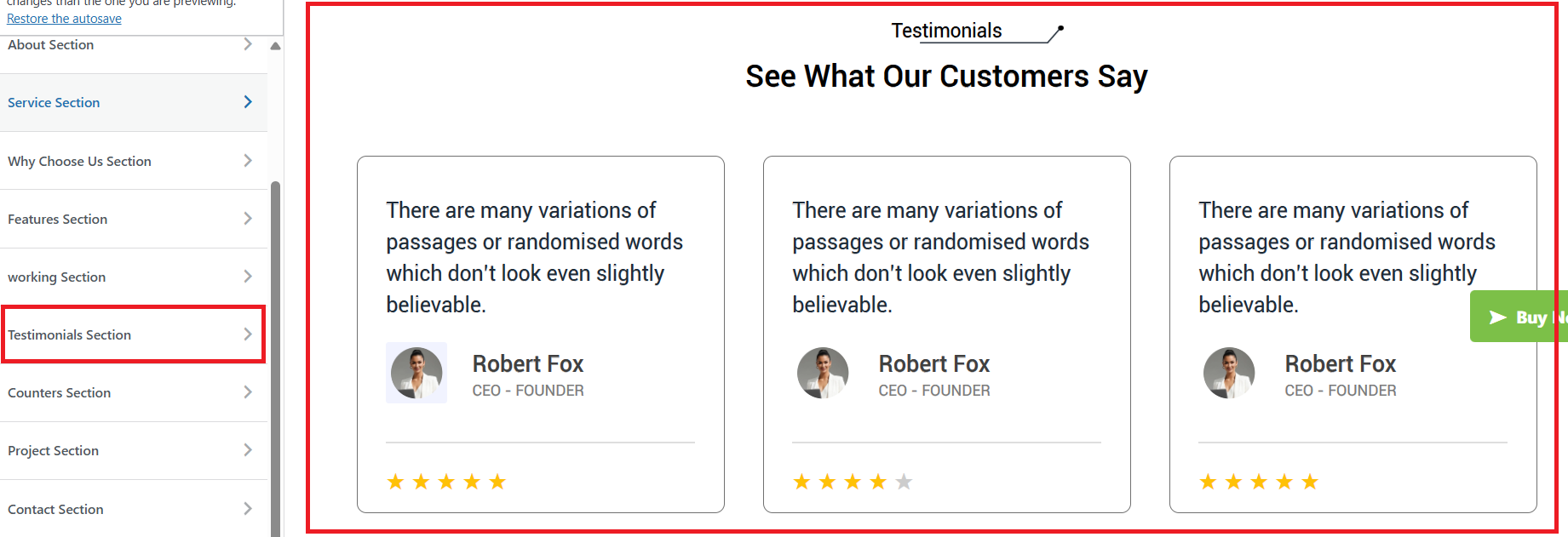1568x537 pixels.
Task: Click the Project Section chevron arrow
Action: (248, 450)
